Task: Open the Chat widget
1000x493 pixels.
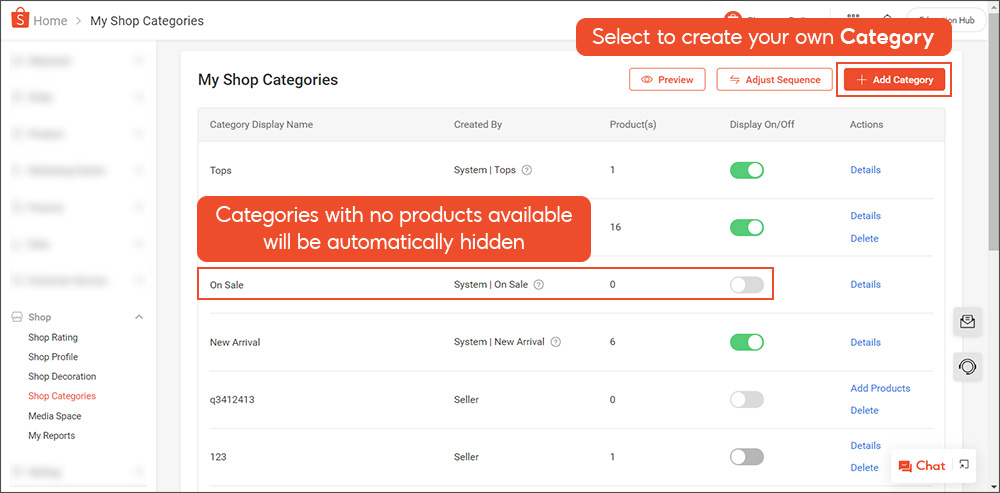Action: [x=921, y=466]
